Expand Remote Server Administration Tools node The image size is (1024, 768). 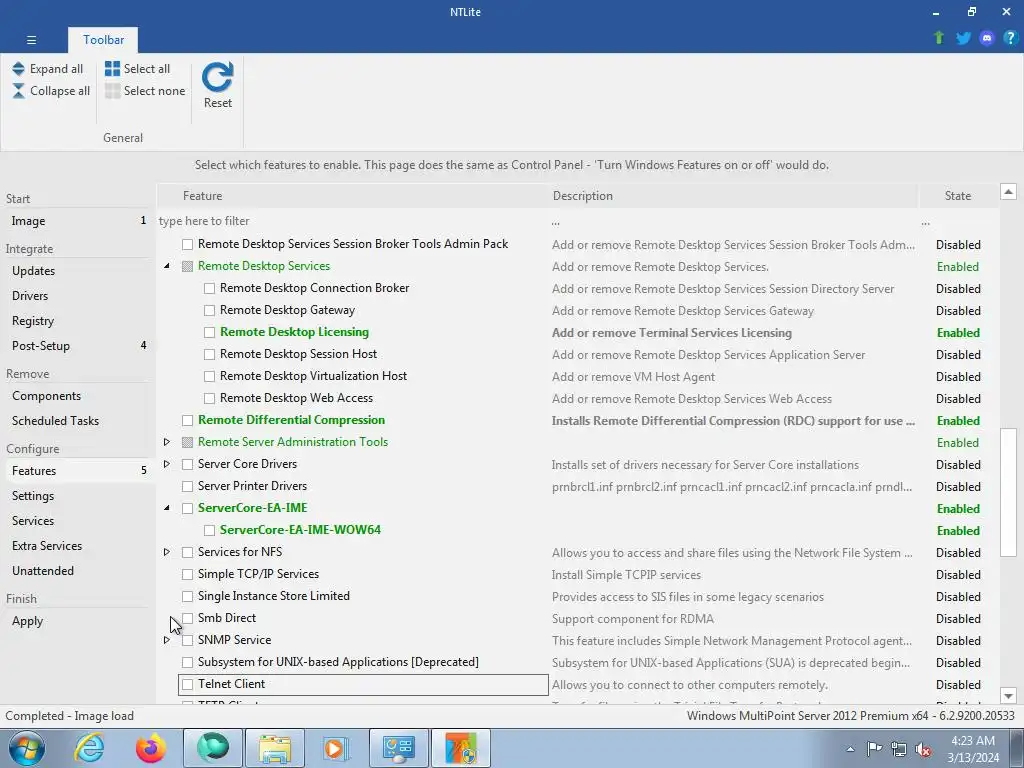click(167, 442)
